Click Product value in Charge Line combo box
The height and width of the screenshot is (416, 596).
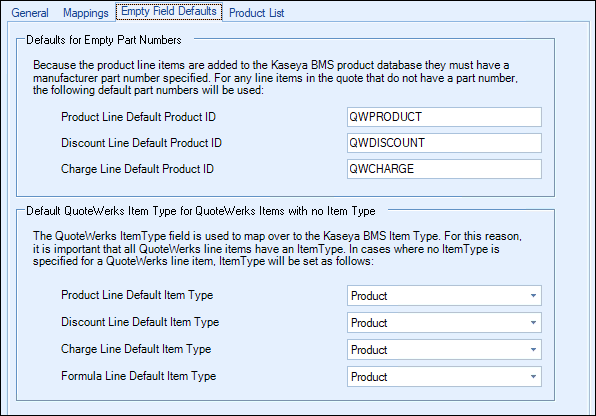click(369, 350)
